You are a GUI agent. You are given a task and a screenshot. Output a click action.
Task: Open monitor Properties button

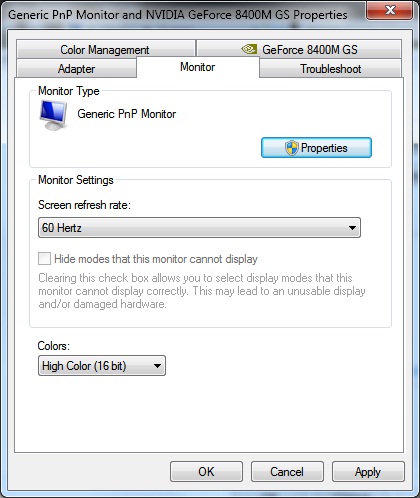316,147
